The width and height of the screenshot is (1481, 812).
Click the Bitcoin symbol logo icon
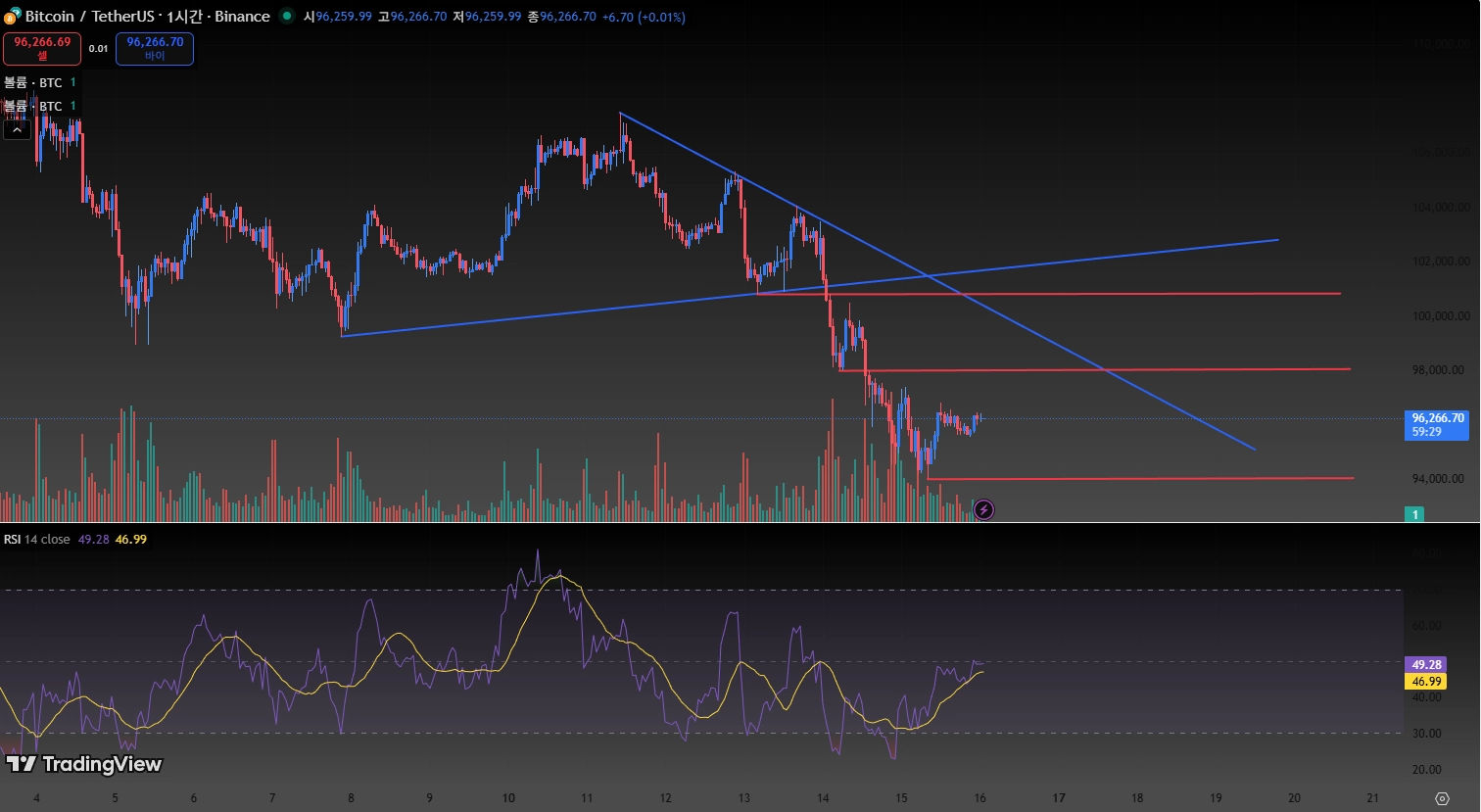click(x=13, y=17)
